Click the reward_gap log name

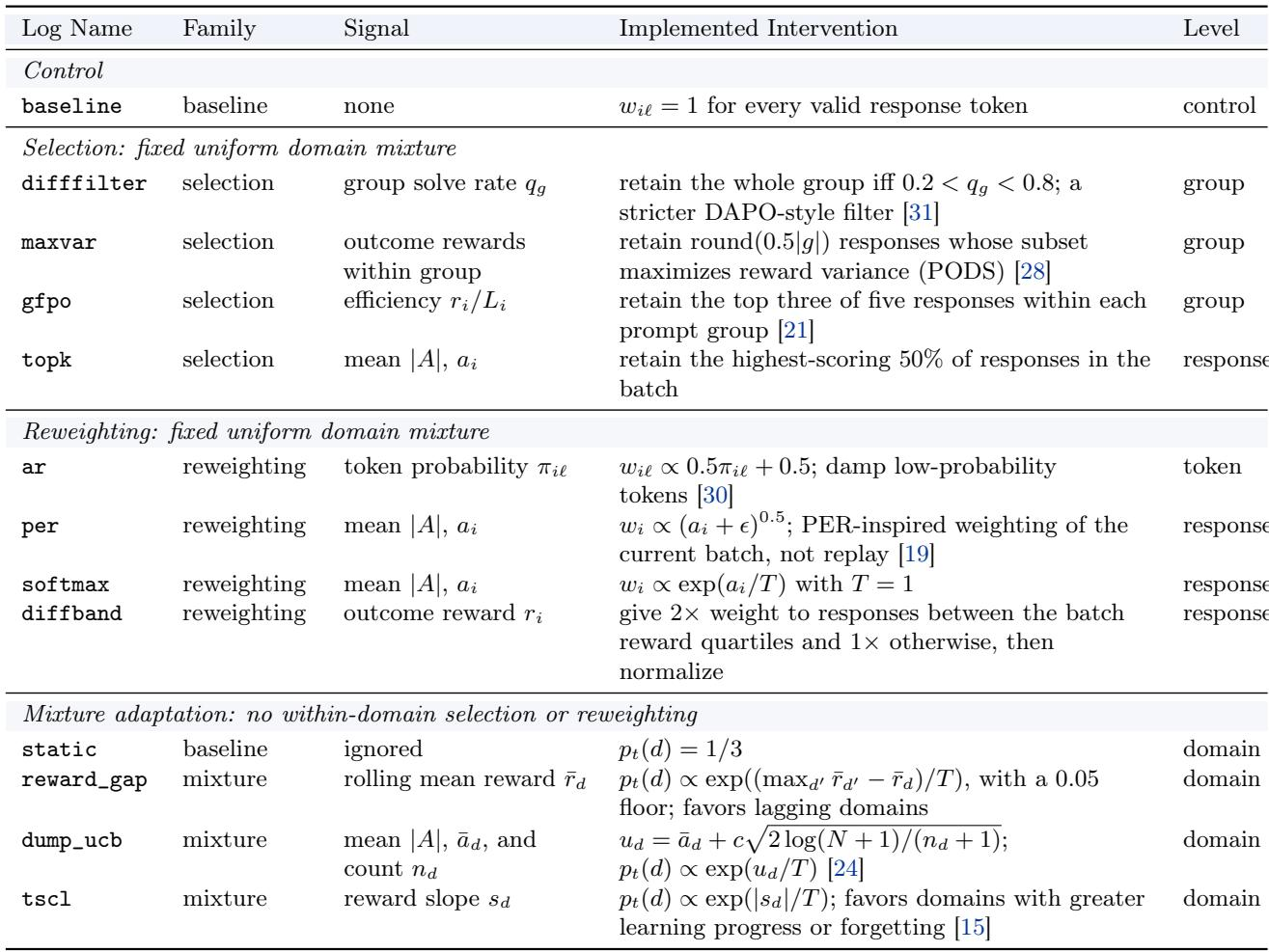(84, 779)
